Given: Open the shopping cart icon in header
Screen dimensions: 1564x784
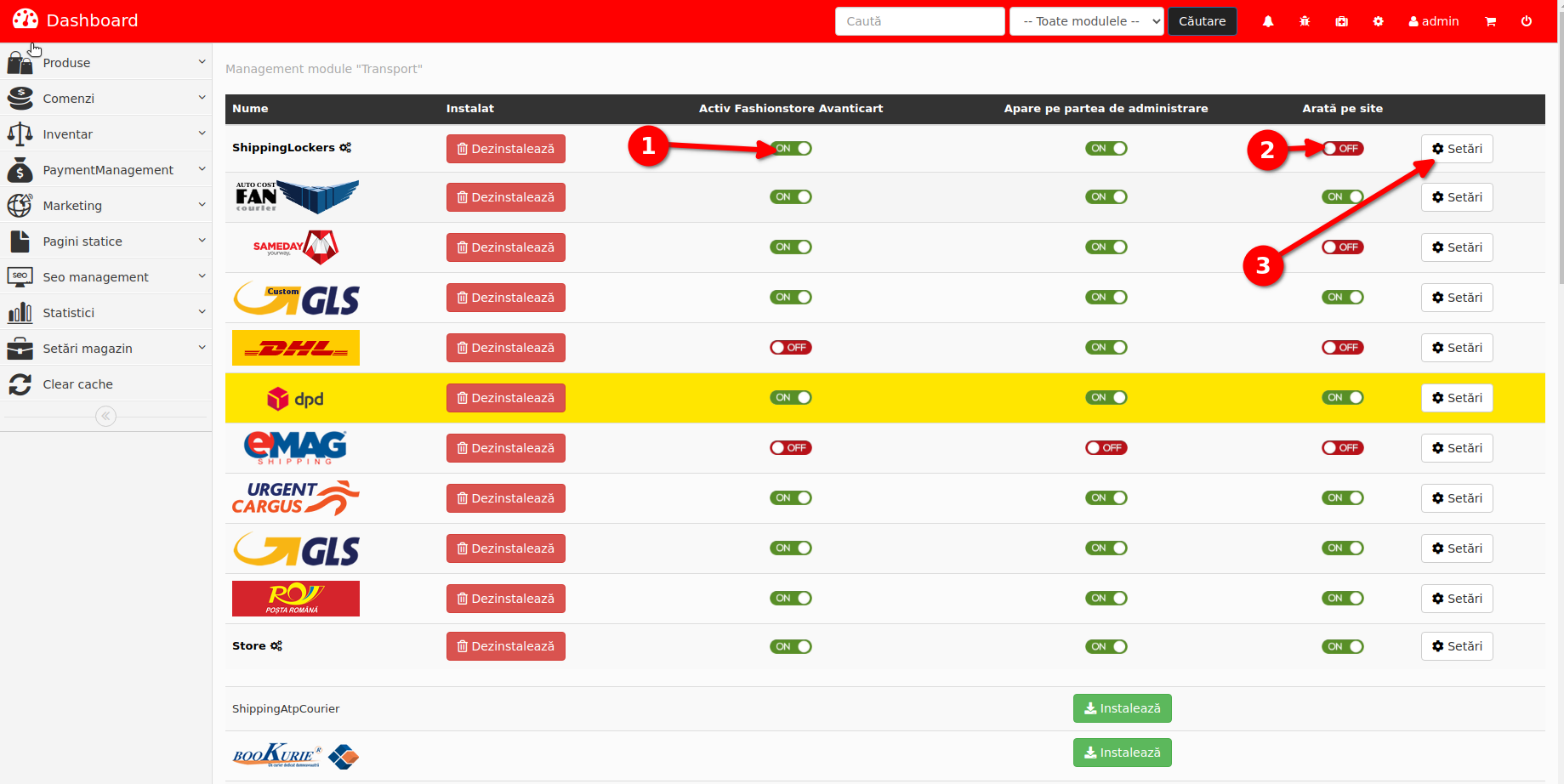Looking at the screenshot, I should 1491,21.
